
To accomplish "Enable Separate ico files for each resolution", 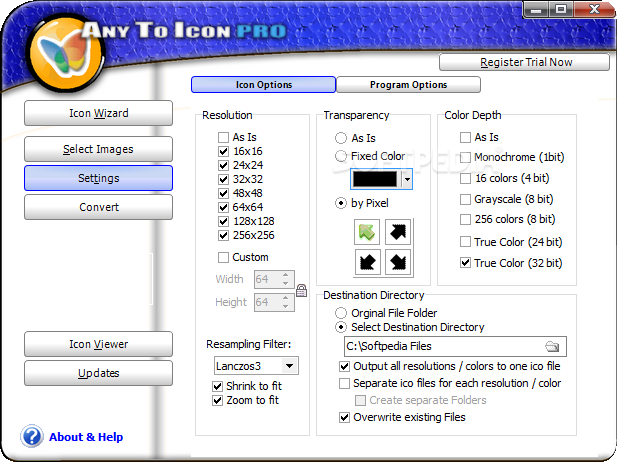I will (344, 384).
